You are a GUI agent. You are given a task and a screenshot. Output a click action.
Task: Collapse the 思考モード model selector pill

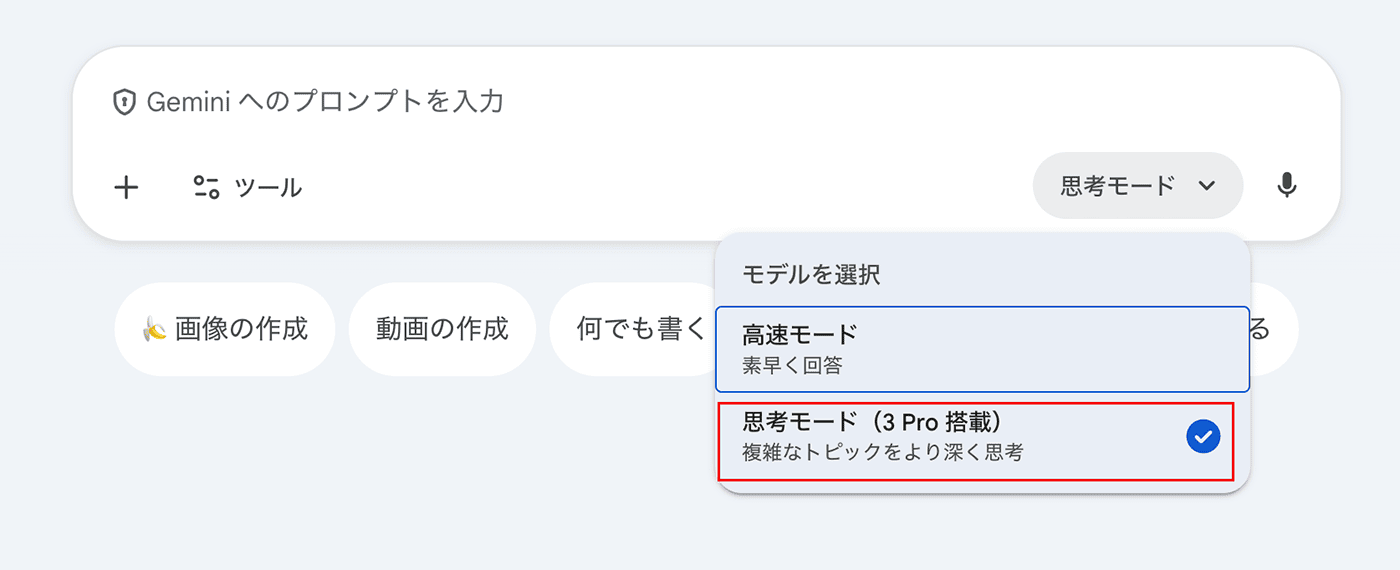click(1137, 185)
